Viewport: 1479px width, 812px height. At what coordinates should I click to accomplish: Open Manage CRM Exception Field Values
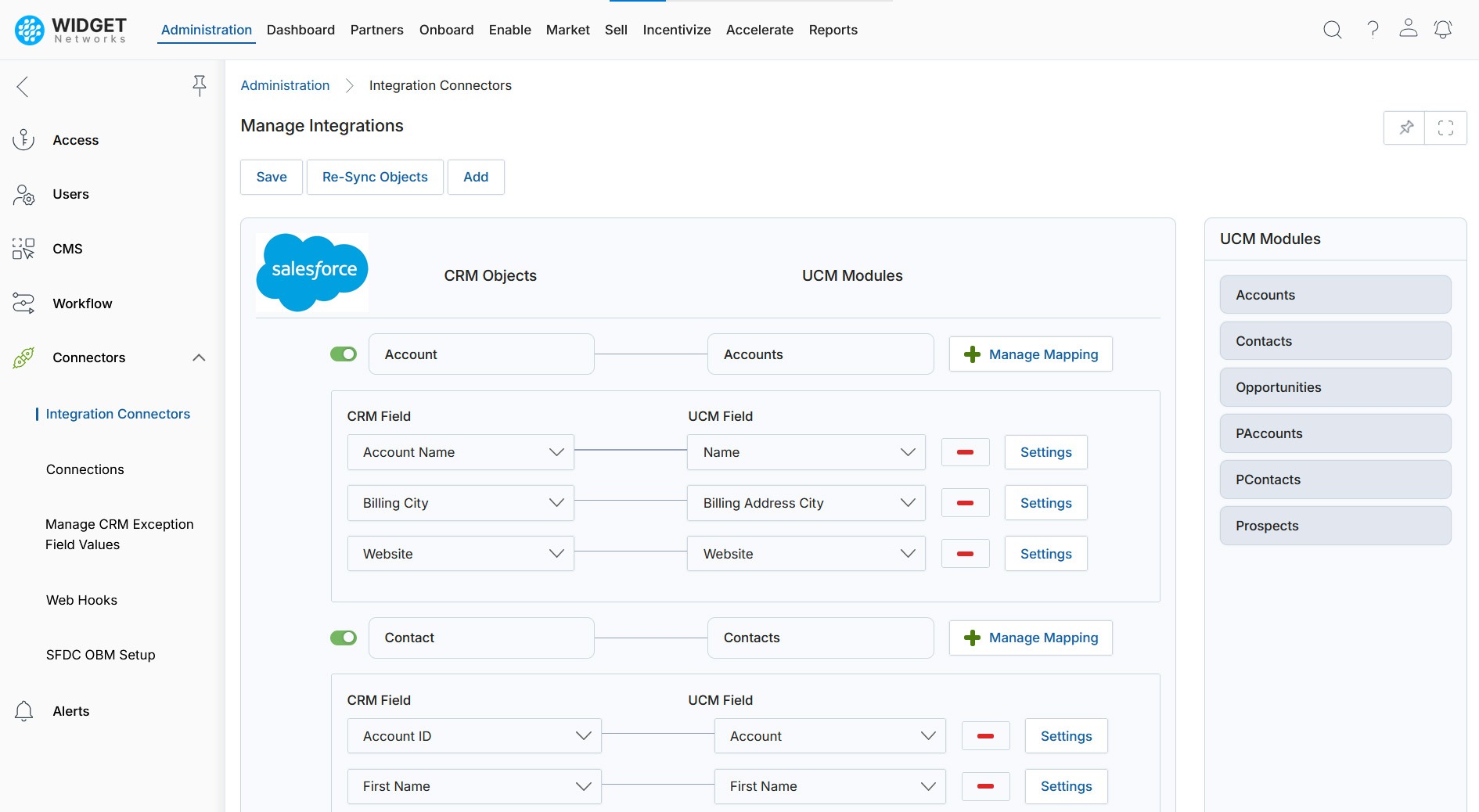pyautogui.click(x=120, y=534)
